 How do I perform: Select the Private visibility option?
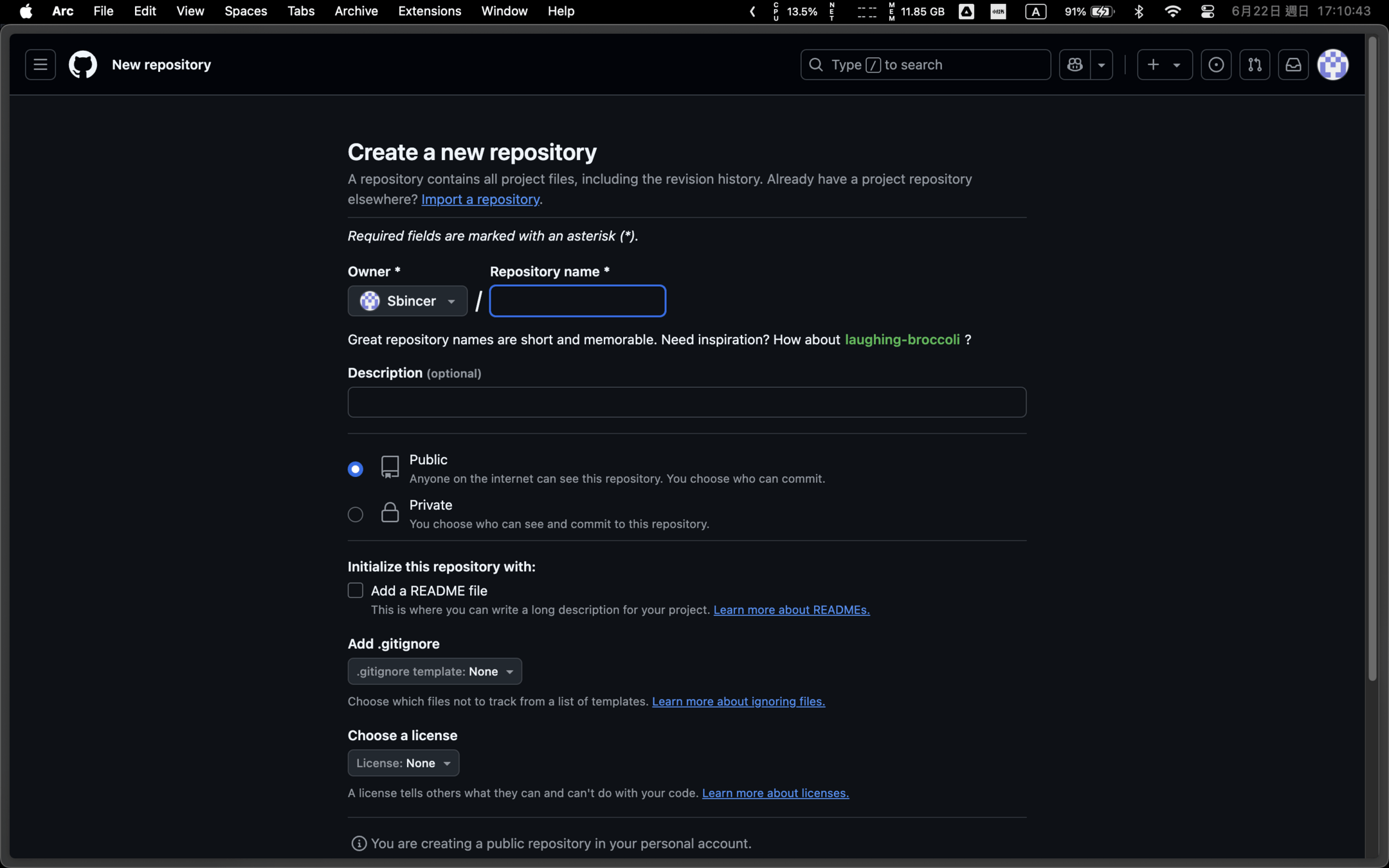(356, 514)
